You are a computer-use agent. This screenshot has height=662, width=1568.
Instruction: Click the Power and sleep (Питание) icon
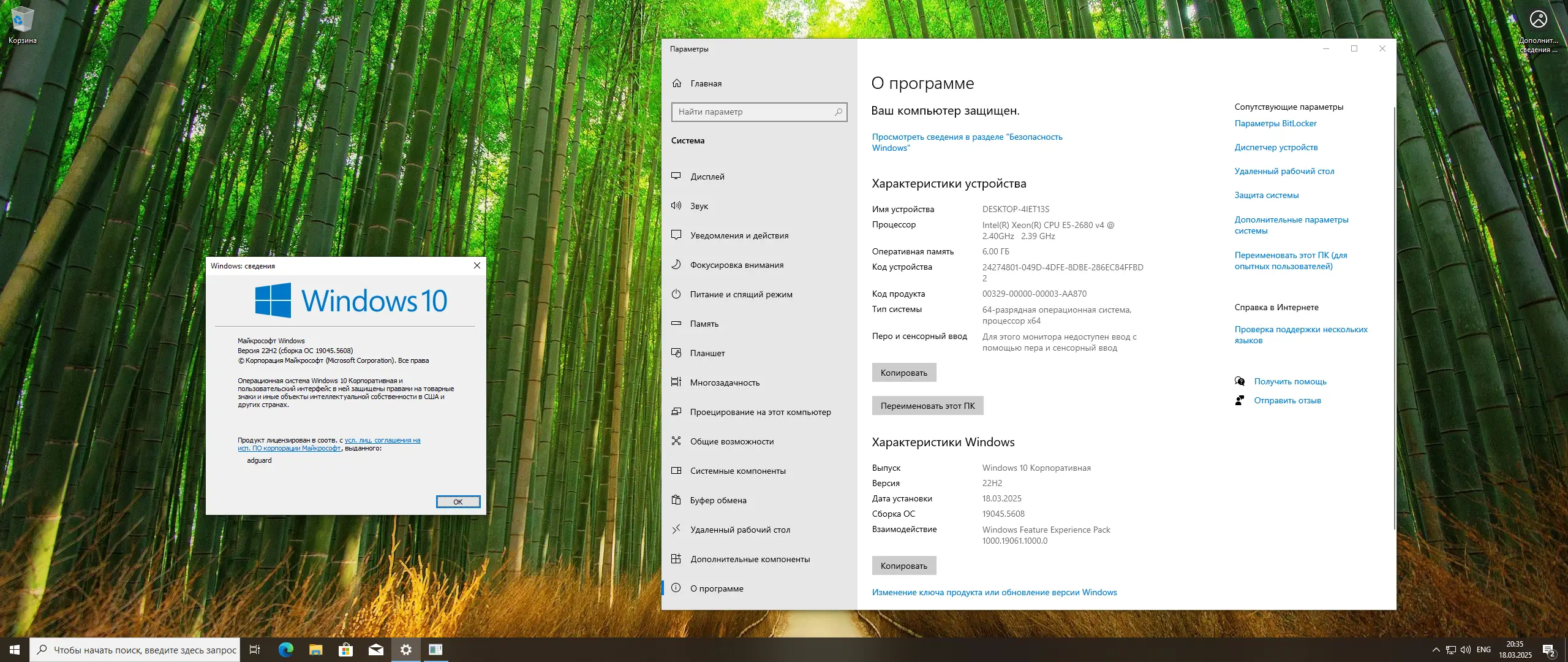tap(676, 294)
